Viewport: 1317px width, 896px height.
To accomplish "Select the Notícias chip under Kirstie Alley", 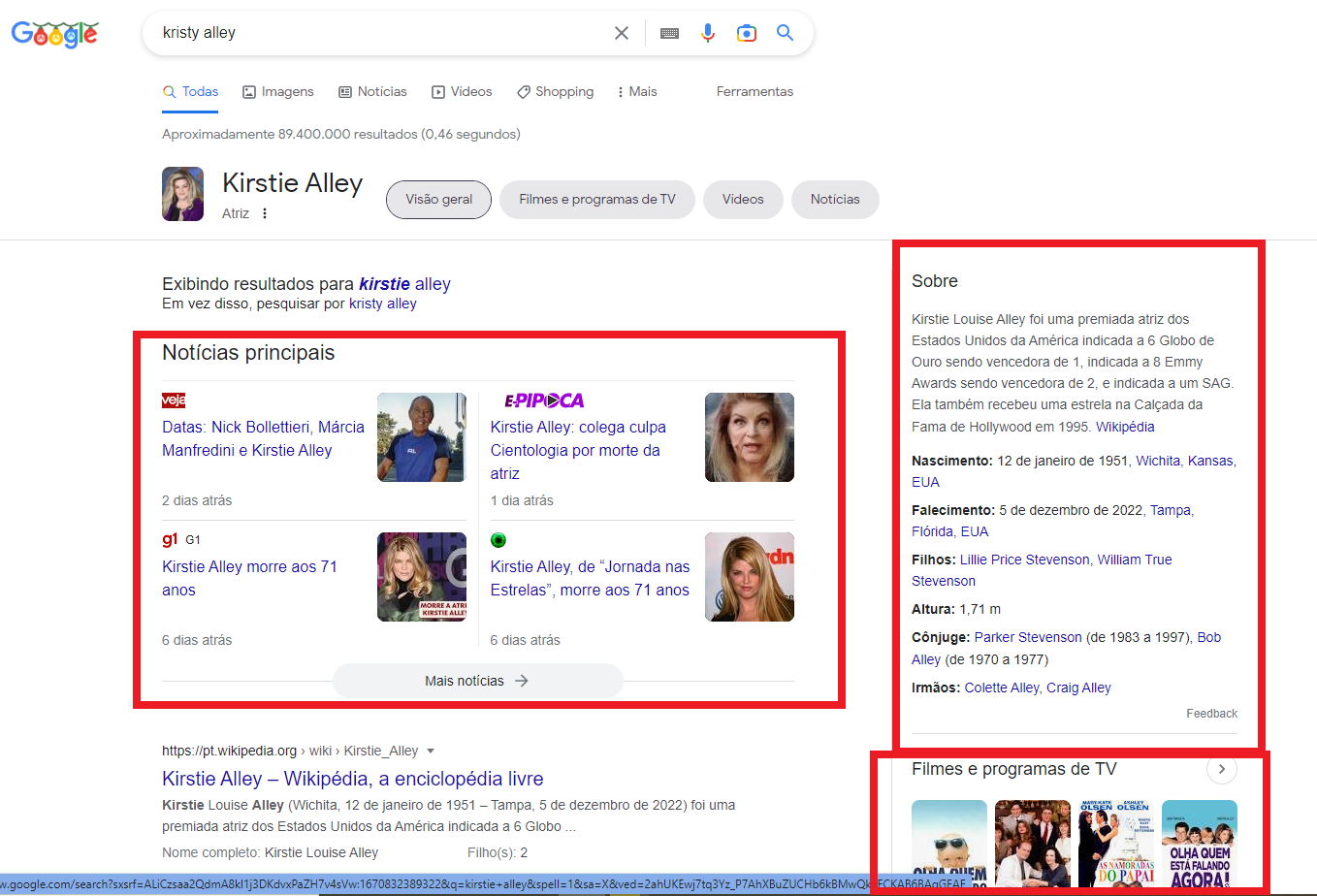I will tap(835, 199).
